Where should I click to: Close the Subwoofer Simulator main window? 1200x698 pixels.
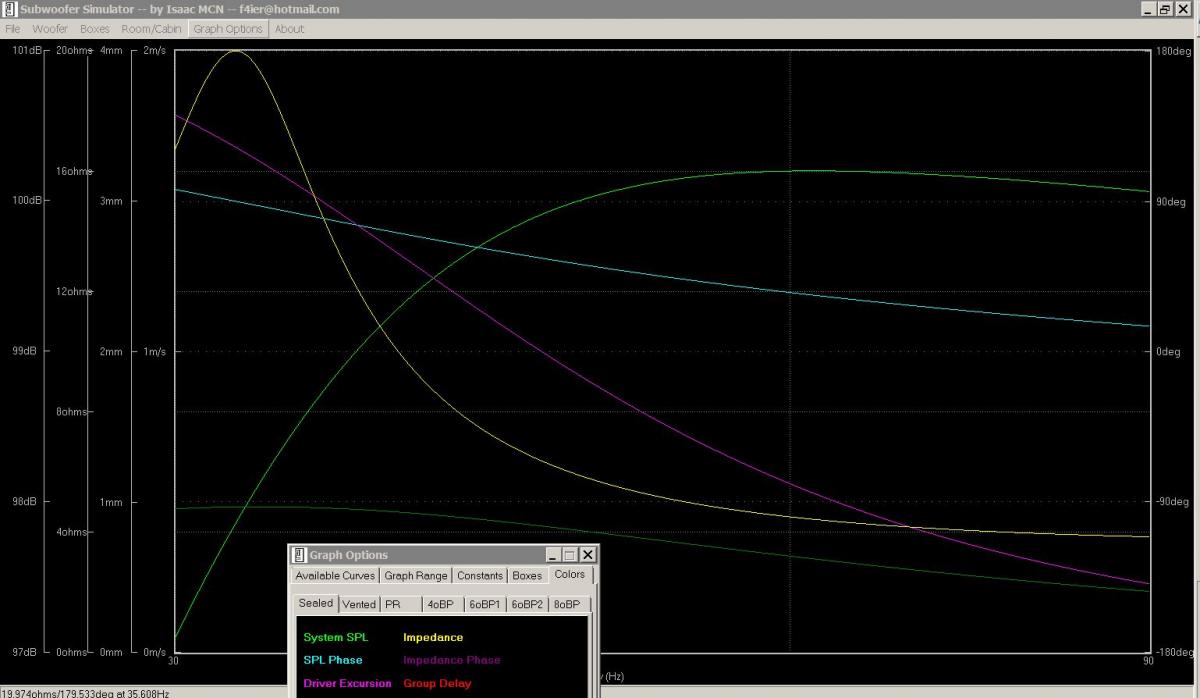pyautogui.click(x=1184, y=9)
